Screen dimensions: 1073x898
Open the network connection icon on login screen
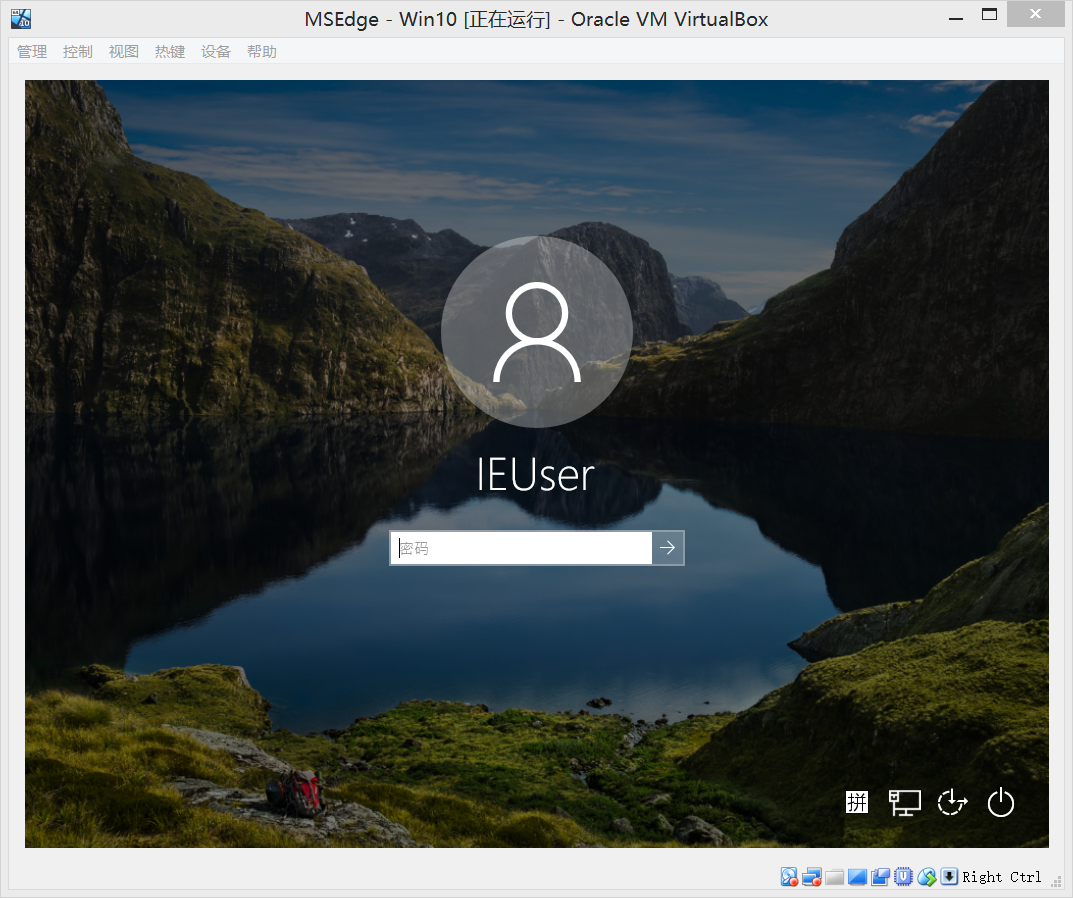(x=905, y=802)
